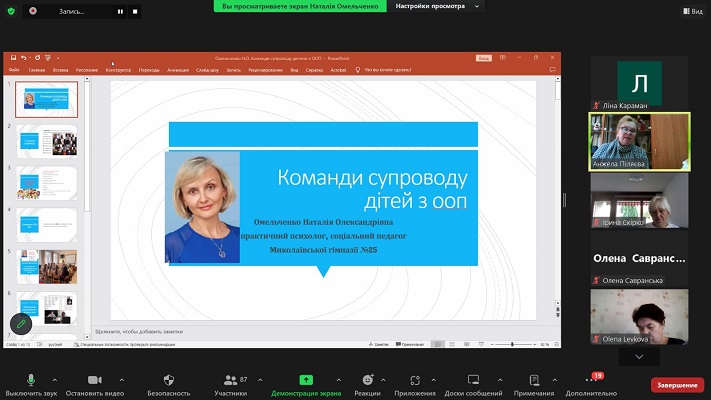The image size is (711, 400).
Task: Pause the recording in the top bar
Action: (x=120, y=11)
